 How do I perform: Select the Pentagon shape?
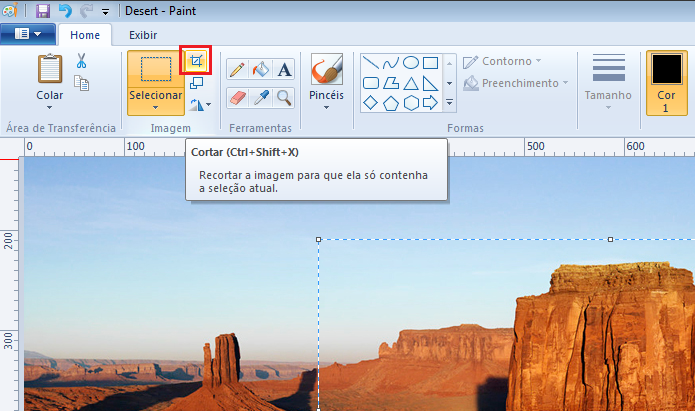tap(390, 103)
